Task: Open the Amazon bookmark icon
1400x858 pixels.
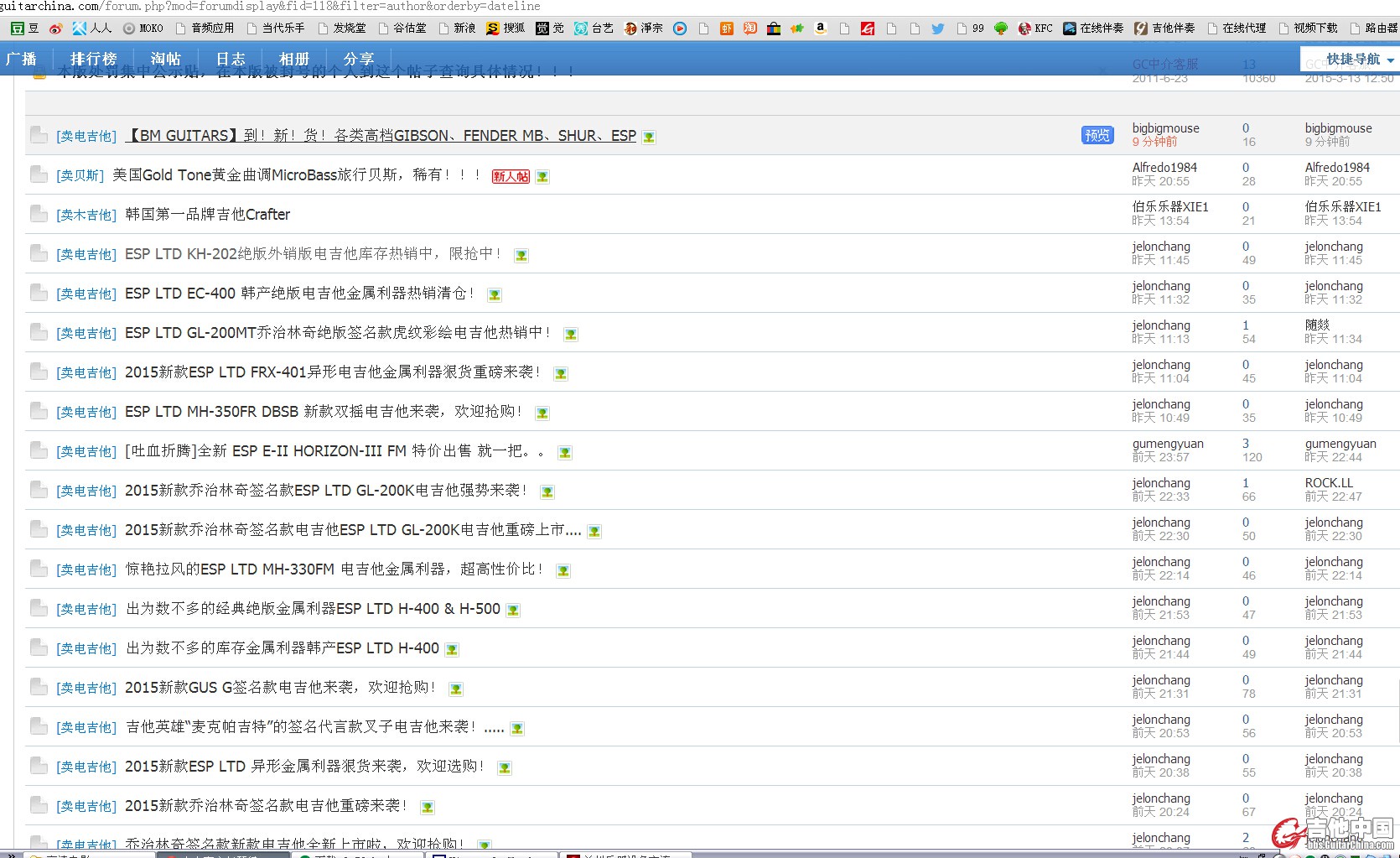Action: click(821, 29)
